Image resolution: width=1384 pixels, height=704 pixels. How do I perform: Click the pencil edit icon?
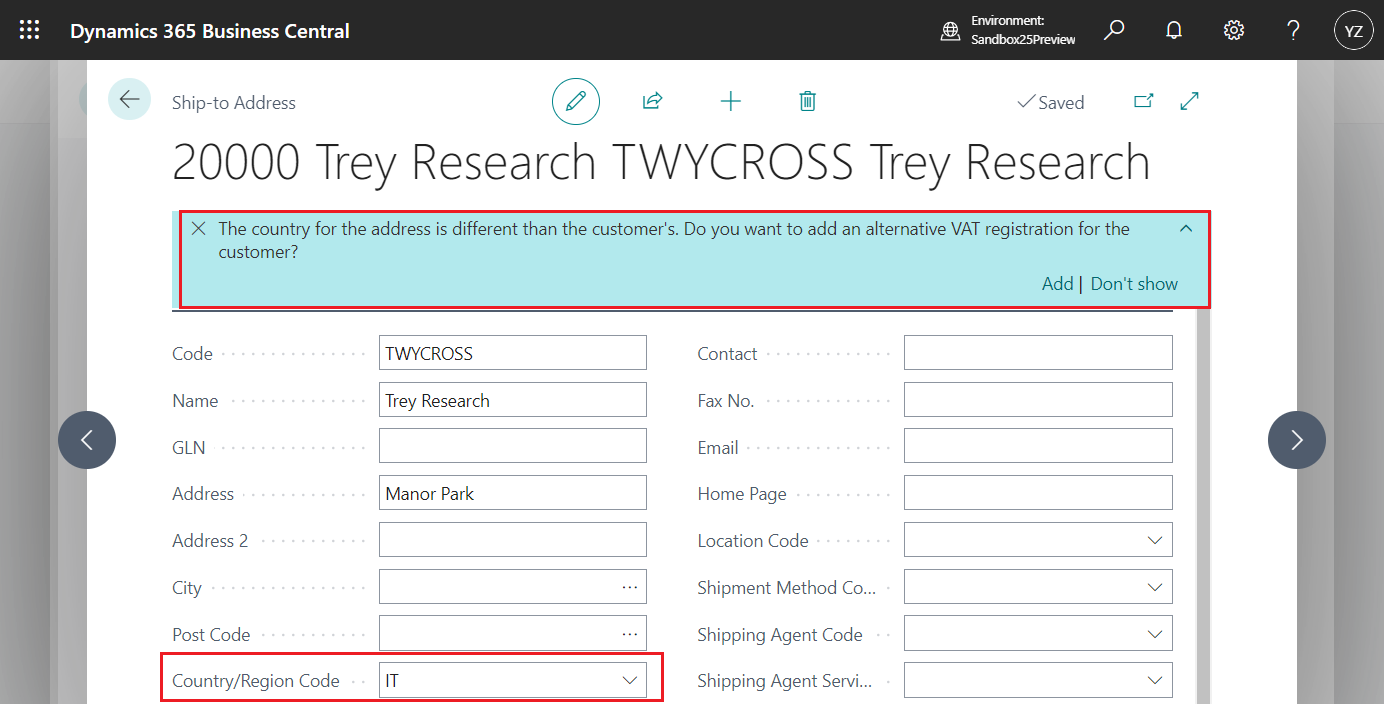(576, 101)
